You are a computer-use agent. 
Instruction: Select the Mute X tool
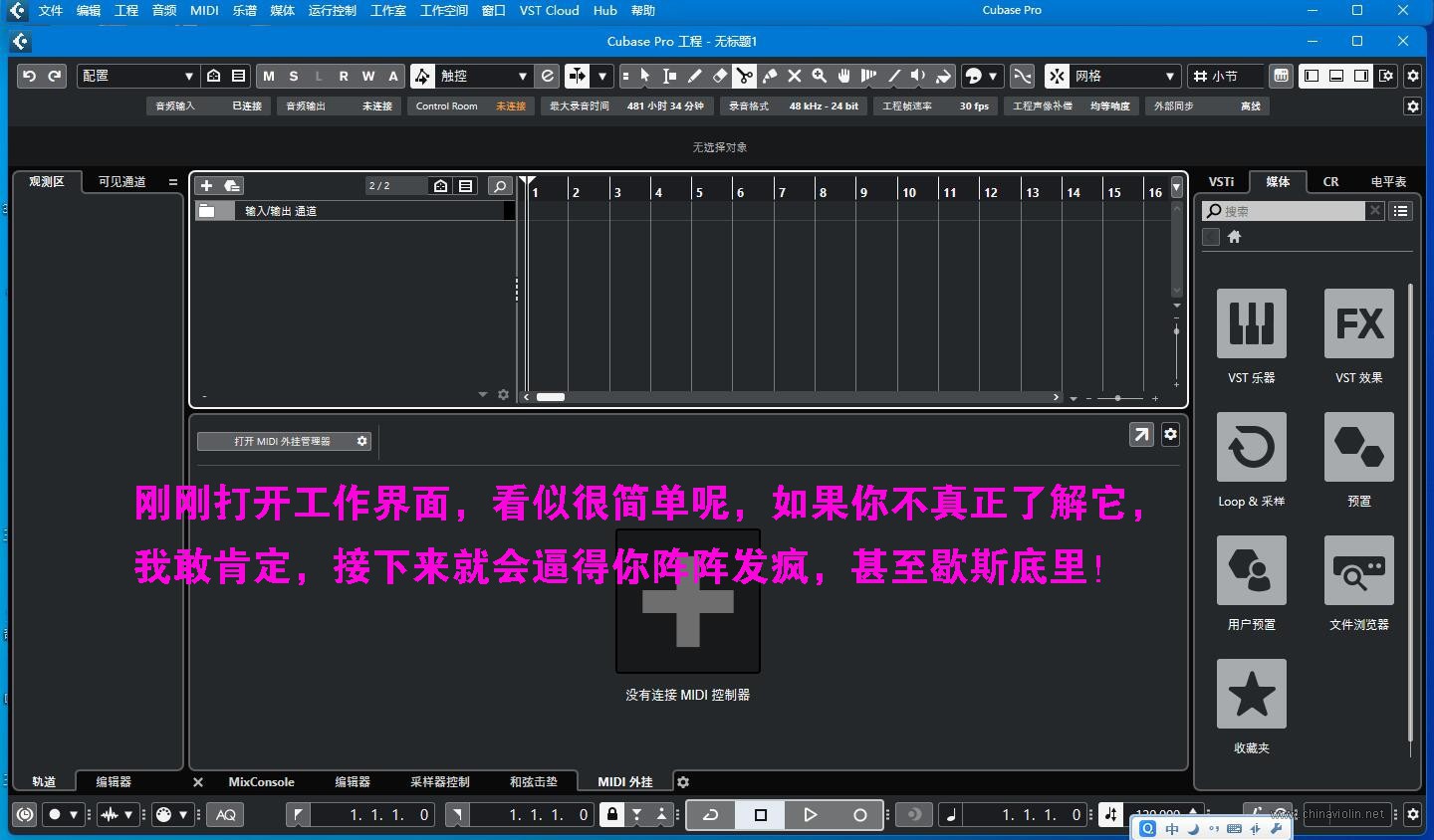(795, 76)
